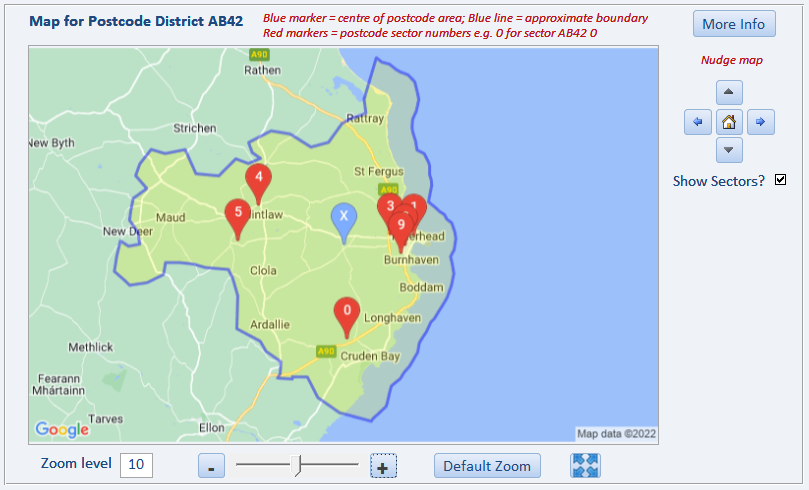The image size is (809, 490).
Task: Click the A90 road badge below St Fergus
Action: (389, 189)
